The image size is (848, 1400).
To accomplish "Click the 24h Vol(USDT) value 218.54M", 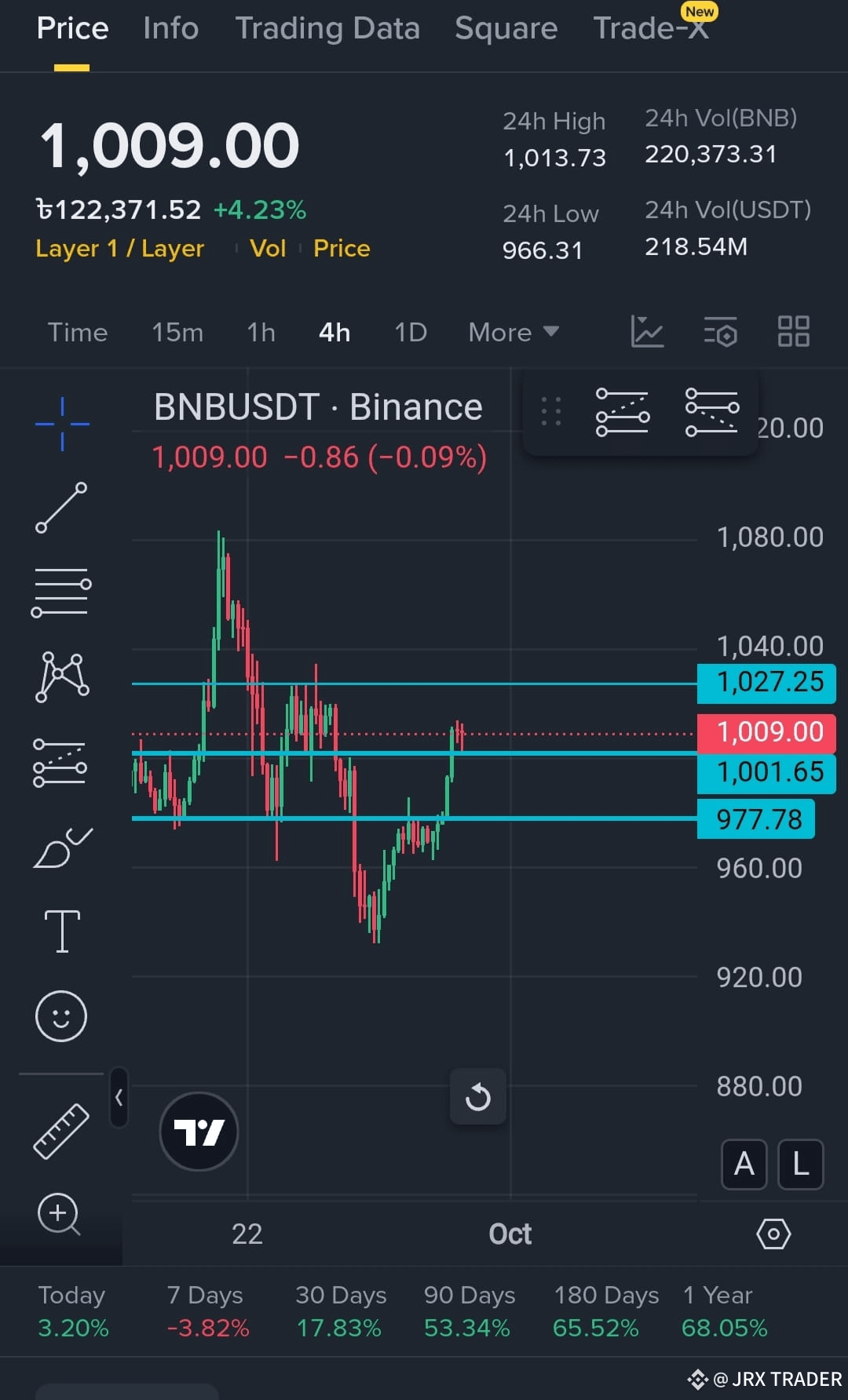I will pos(696,247).
